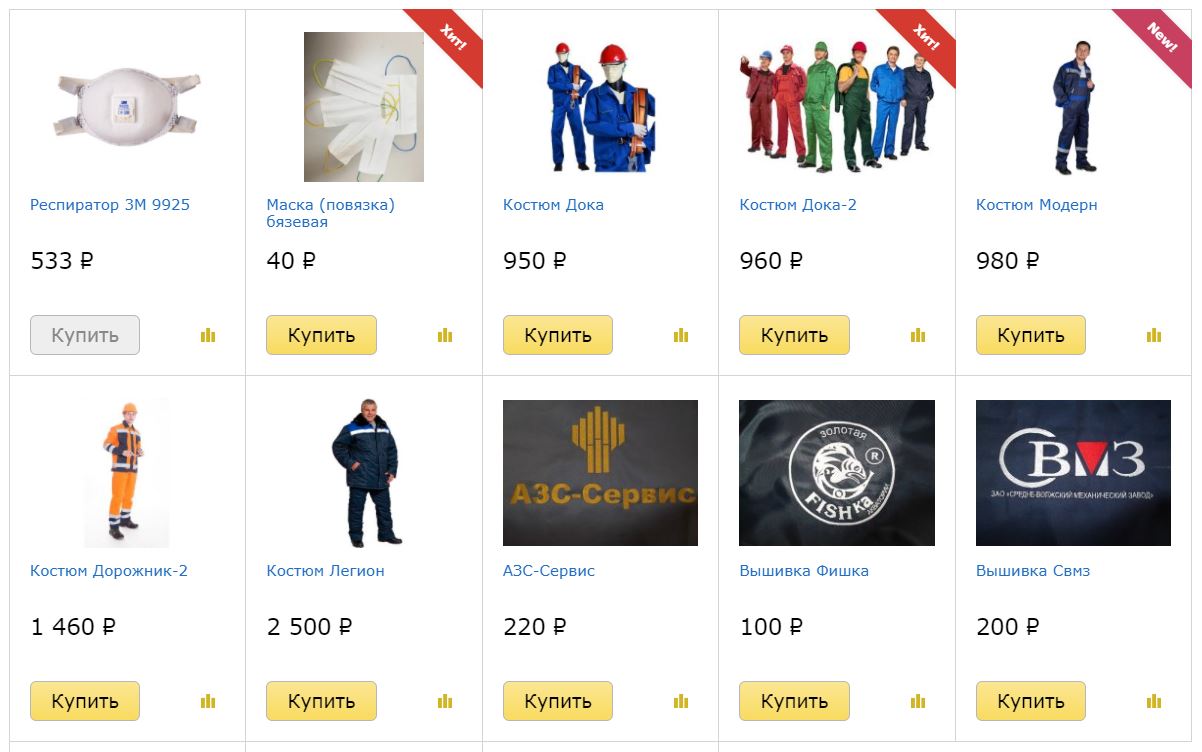The height and width of the screenshot is (752, 1202).
Task: Click Купить for Костюм Легион
Action: tap(321, 701)
